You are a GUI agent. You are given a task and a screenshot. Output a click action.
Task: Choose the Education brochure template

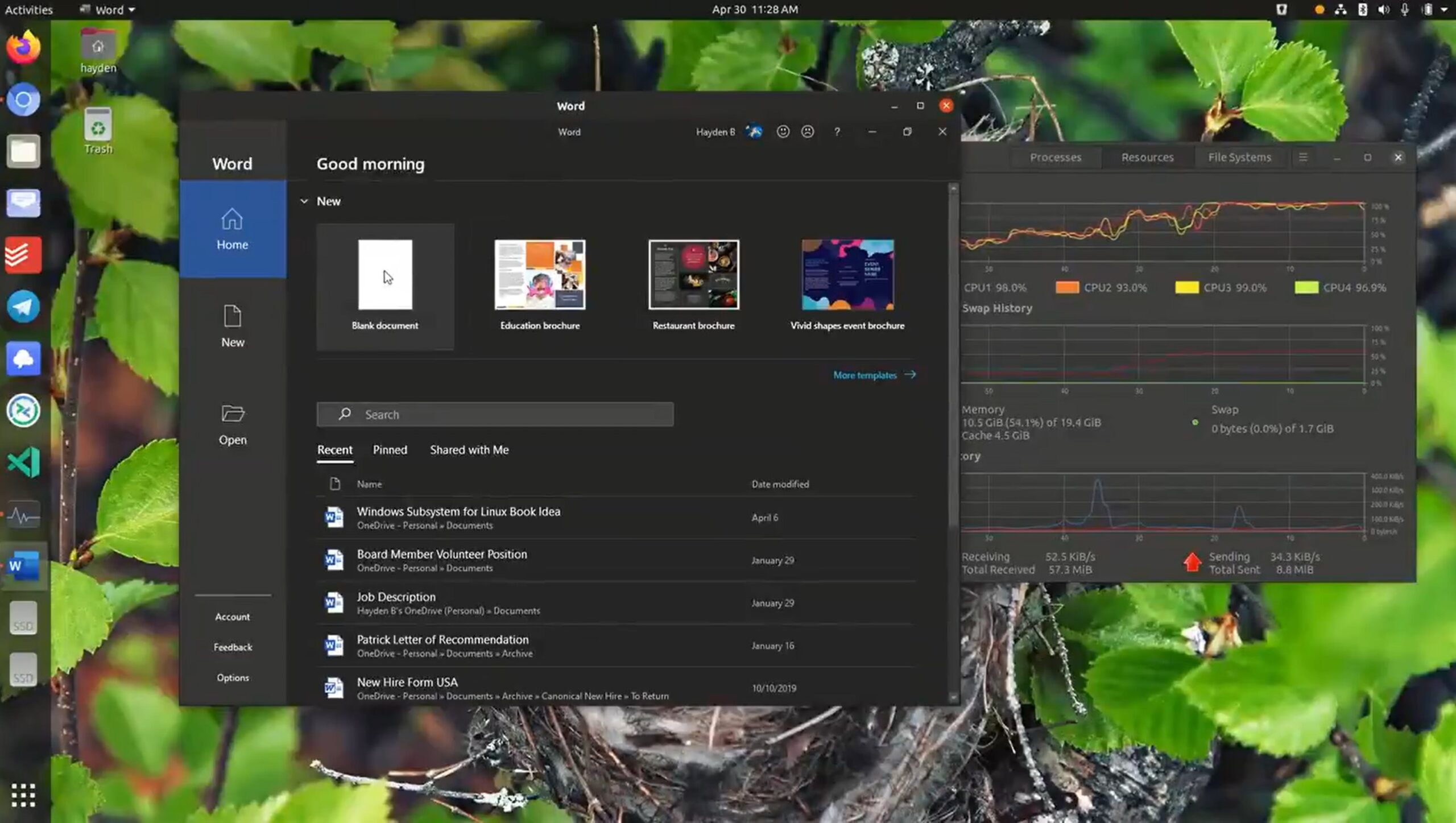pos(540,286)
